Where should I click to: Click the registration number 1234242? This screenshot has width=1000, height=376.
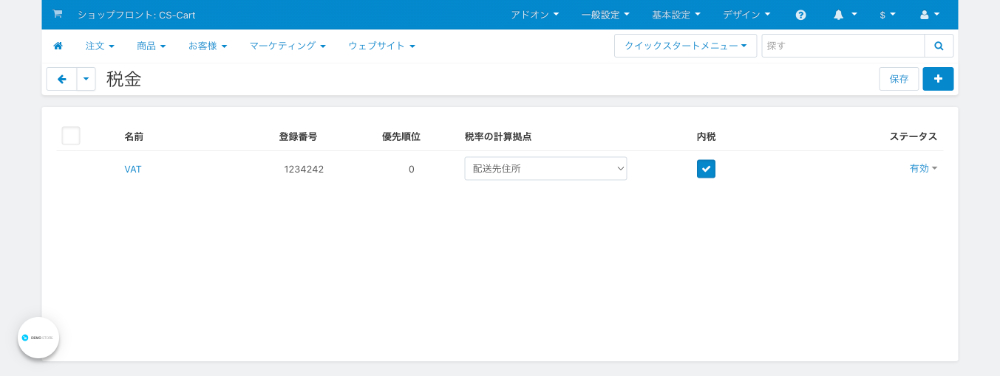304,169
